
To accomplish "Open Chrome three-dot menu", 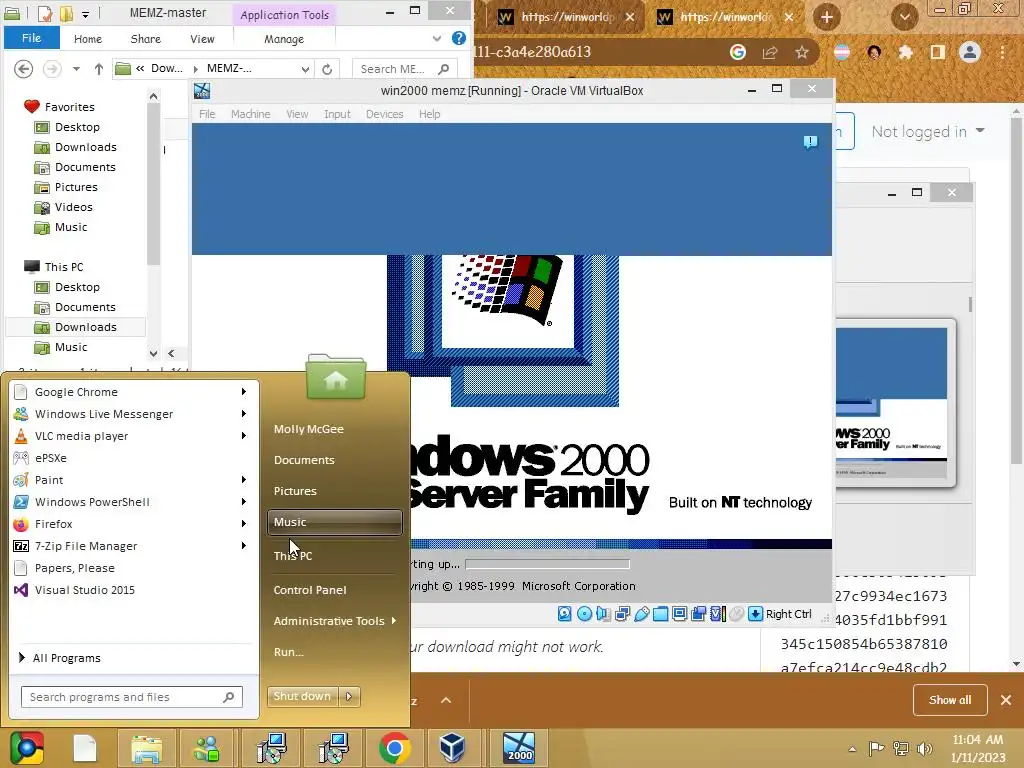I will point(1002,52).
